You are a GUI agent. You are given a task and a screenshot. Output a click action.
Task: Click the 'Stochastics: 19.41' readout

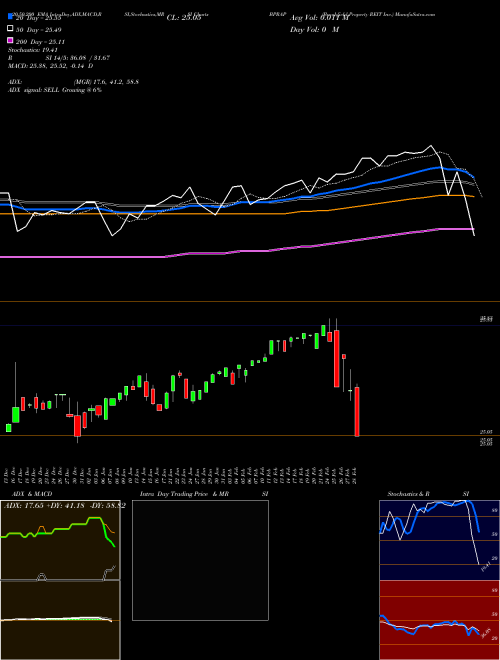[x=33, y=50]
